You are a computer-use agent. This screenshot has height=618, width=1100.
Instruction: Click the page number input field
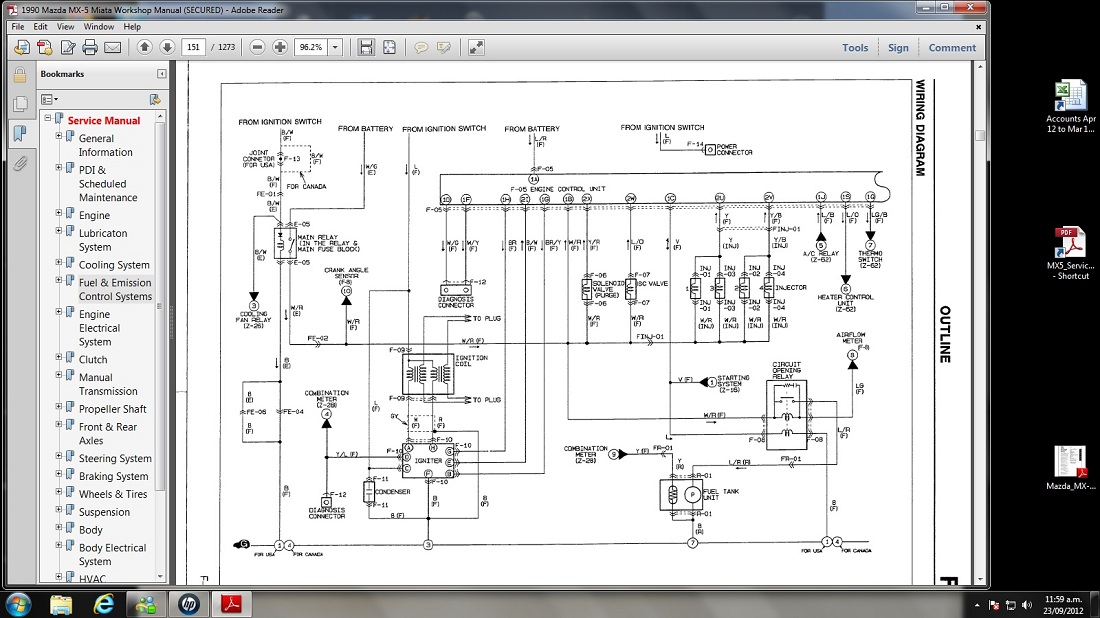coord(194,48)
